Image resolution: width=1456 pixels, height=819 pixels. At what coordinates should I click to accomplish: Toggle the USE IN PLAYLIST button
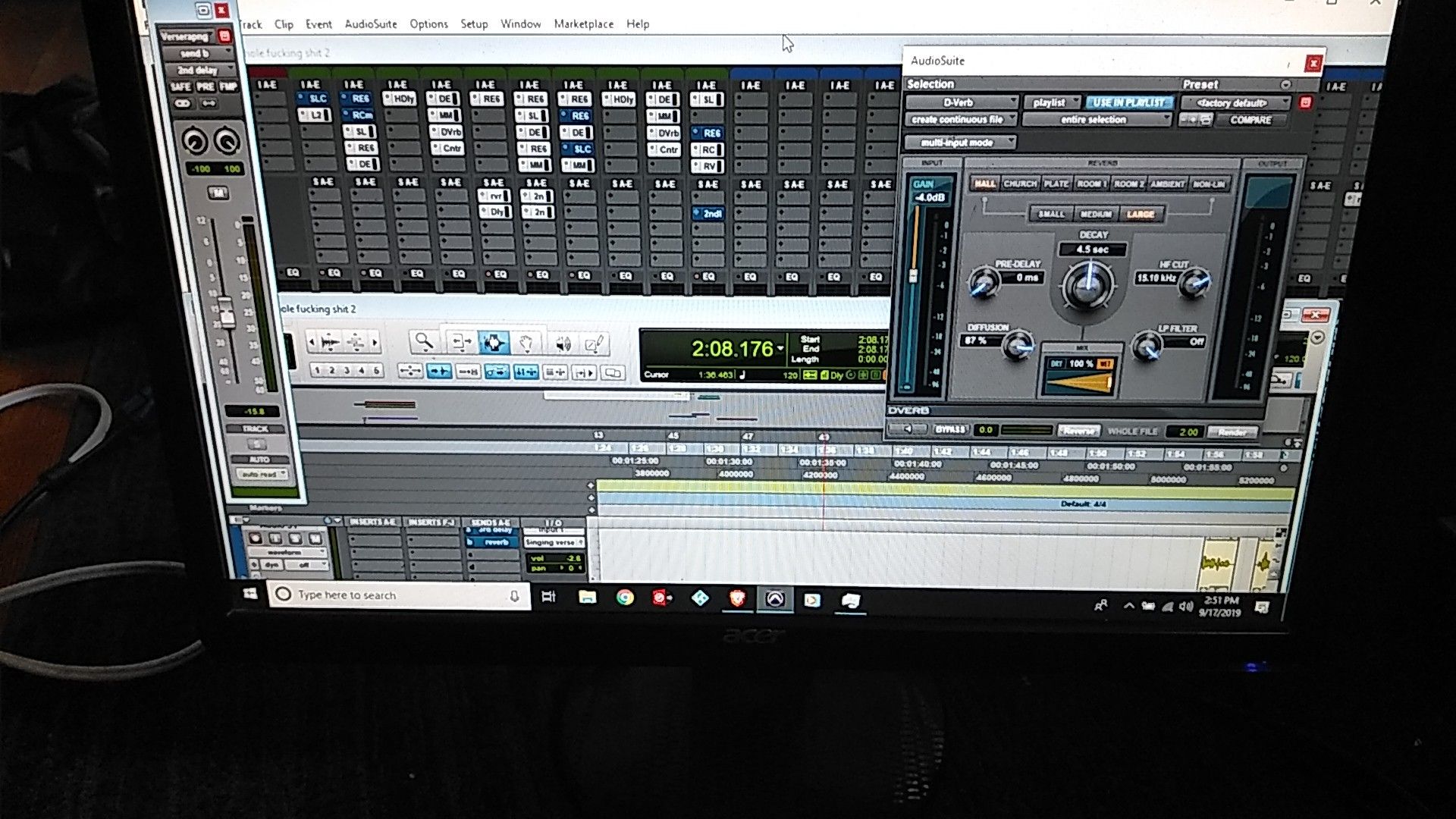pyautogui.click(x=1128, y=102)
